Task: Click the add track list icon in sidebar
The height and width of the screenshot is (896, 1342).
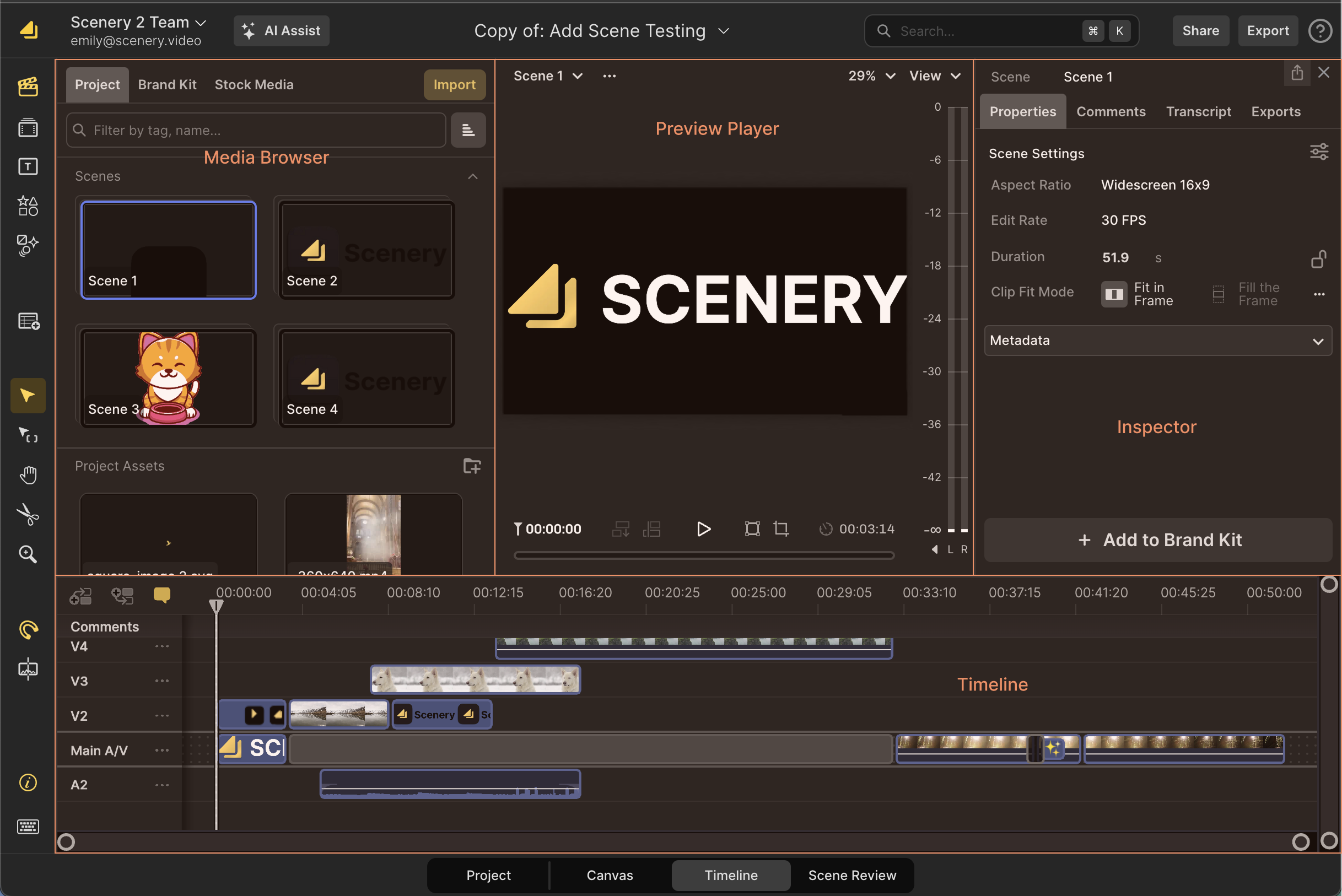Action: [29, 321]
